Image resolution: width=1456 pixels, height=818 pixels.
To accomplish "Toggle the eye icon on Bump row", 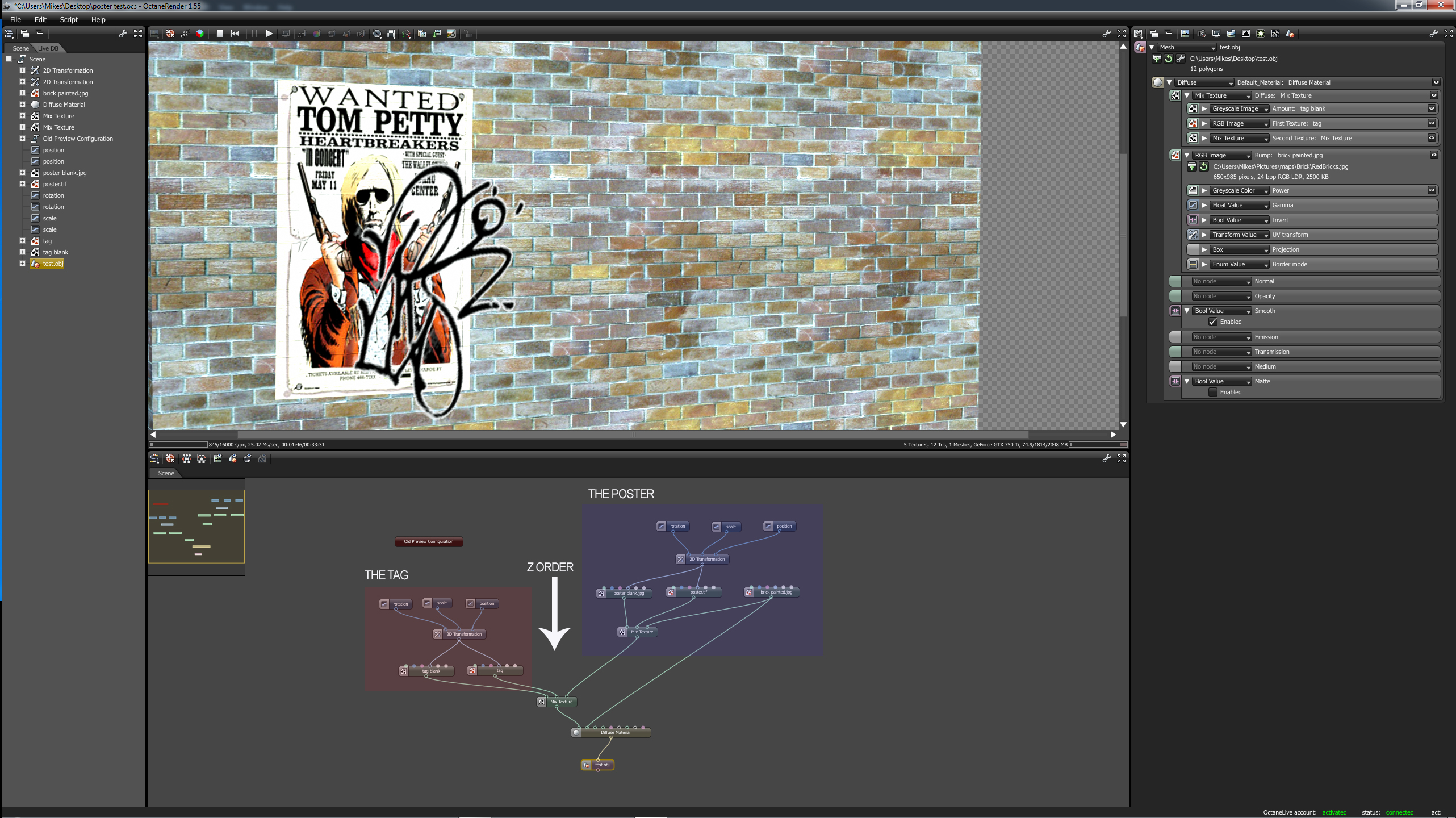I will [1433, 155].
